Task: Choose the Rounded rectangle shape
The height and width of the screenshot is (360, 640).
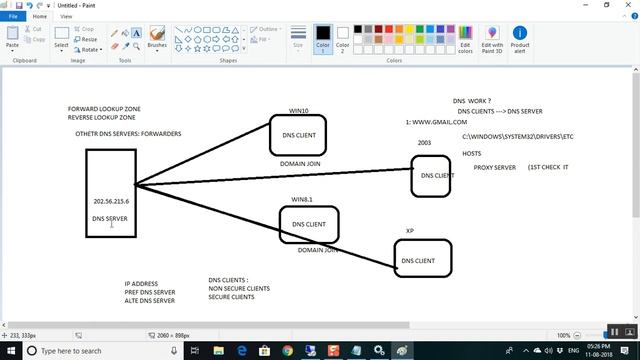Action: [216, 30]
